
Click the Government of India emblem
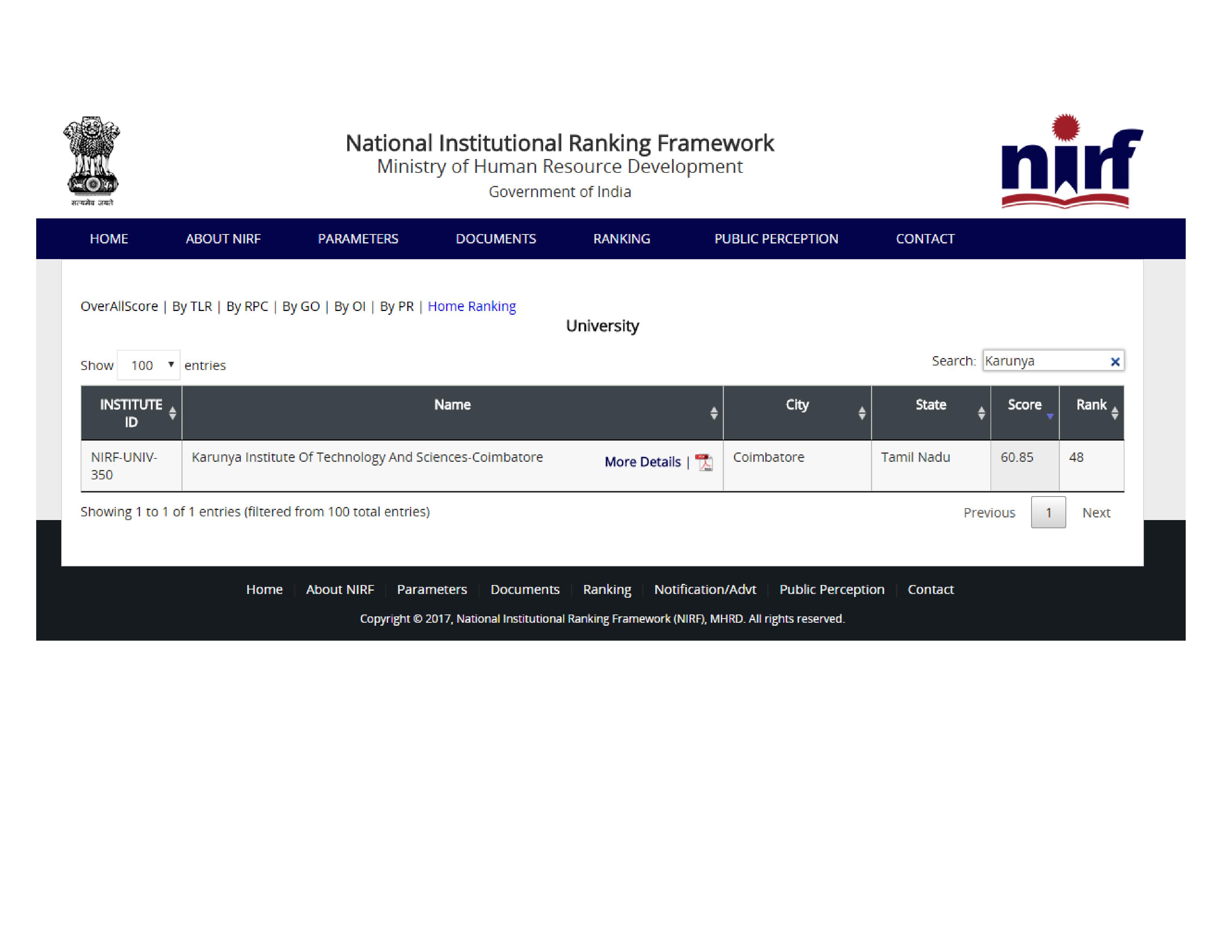(x=91, y=161)
